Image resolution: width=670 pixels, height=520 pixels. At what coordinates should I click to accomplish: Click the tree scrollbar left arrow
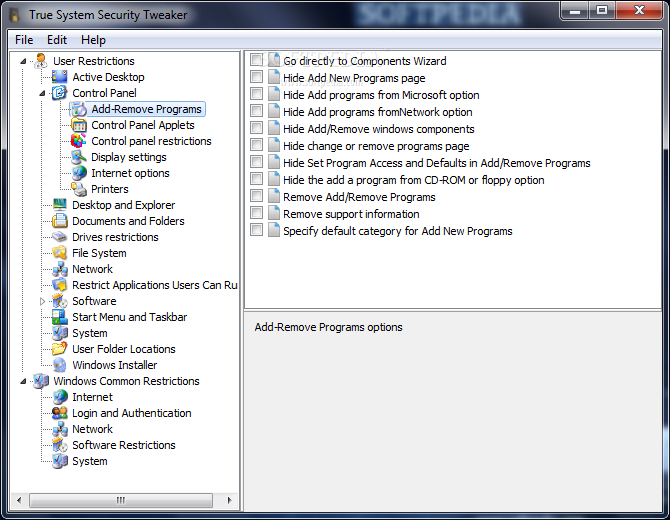(18, 500)
